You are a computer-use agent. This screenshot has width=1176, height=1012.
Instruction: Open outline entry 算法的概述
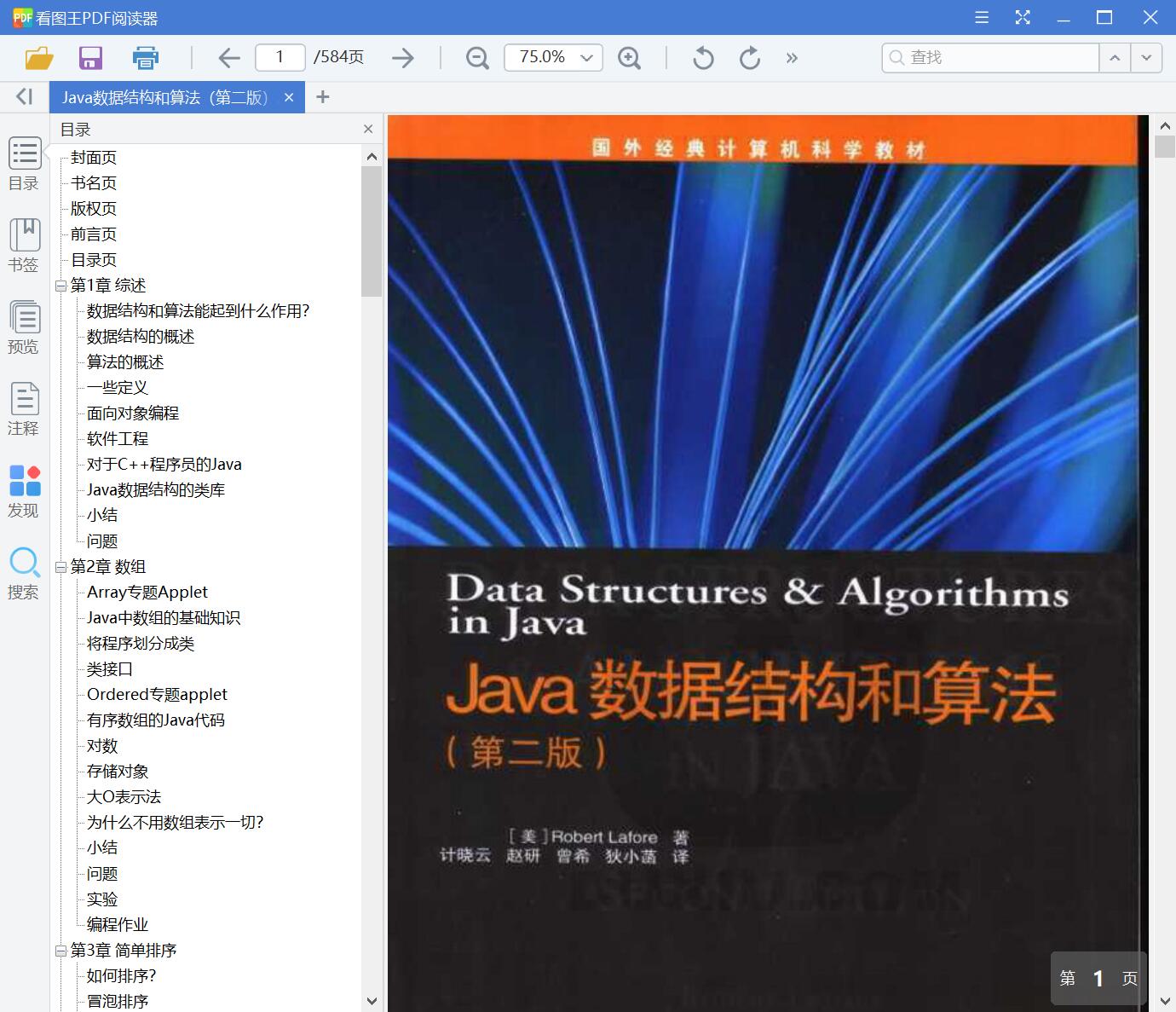coord(125,362)
